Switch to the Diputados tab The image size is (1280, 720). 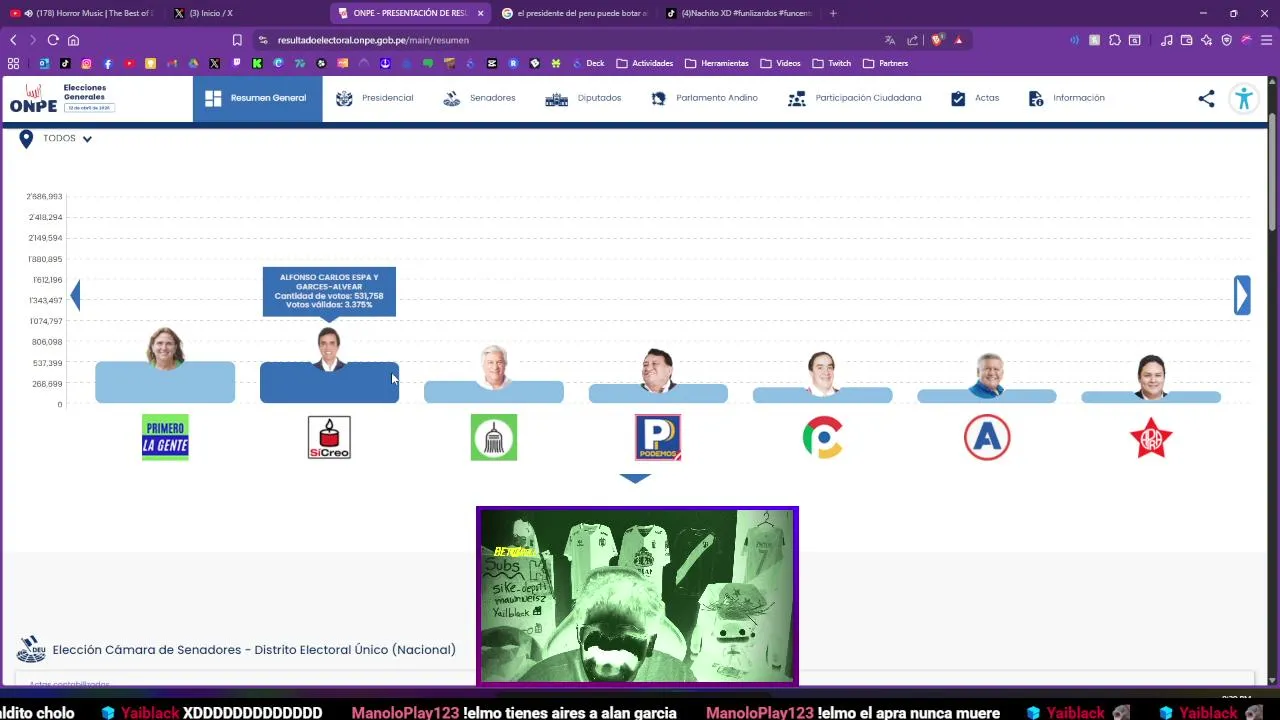583,98
